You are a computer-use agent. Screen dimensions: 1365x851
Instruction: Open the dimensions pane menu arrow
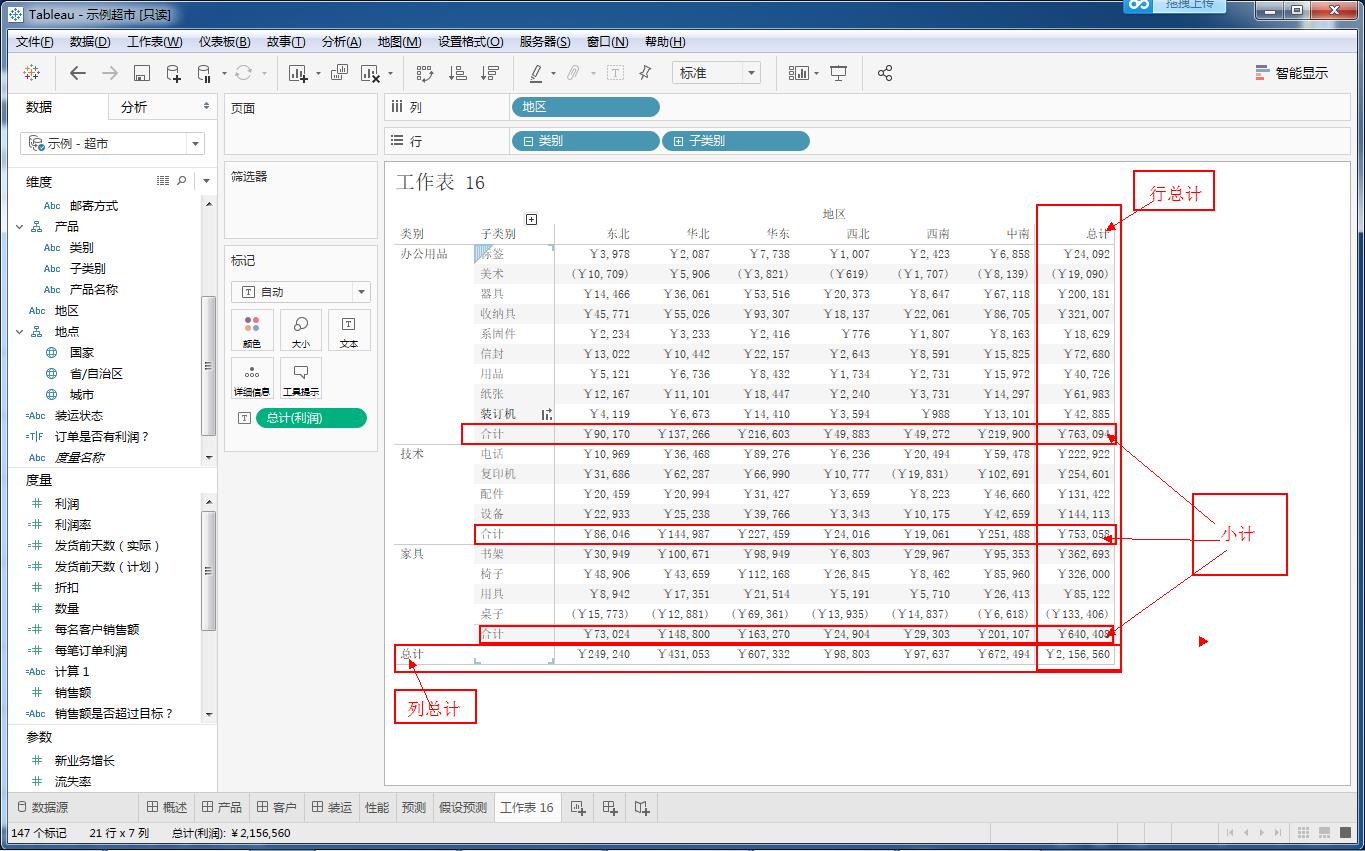(207, 181)
